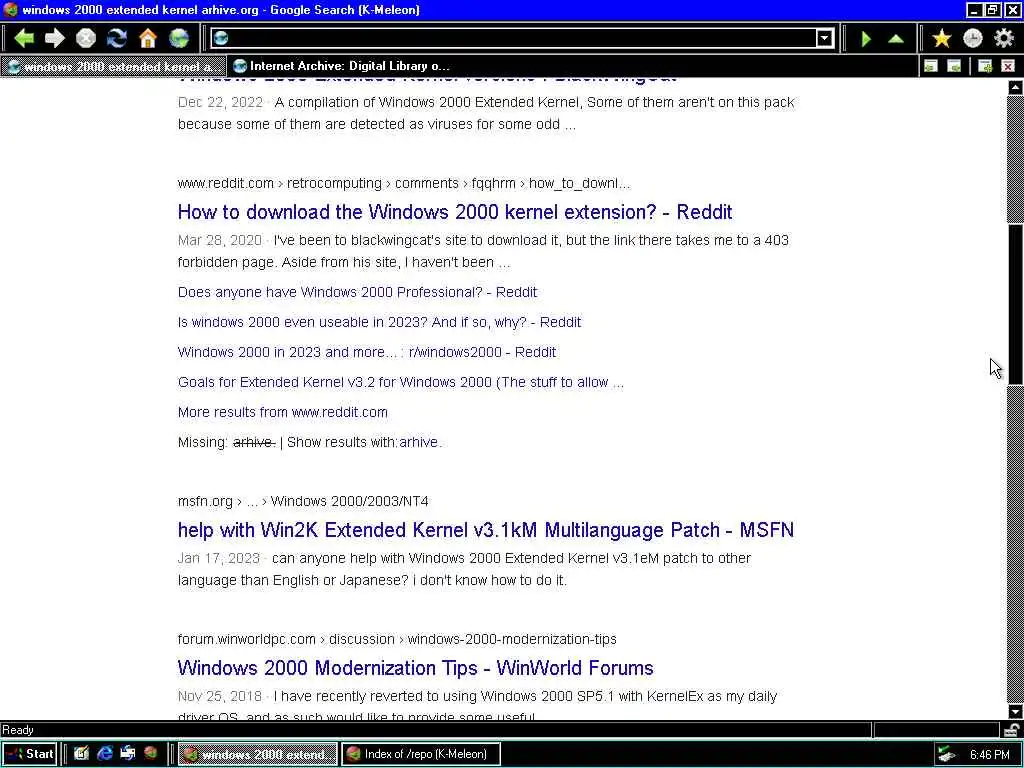The image size is (1024, 768).
Task: Open the home page via house icon
Action: [148, 39]
